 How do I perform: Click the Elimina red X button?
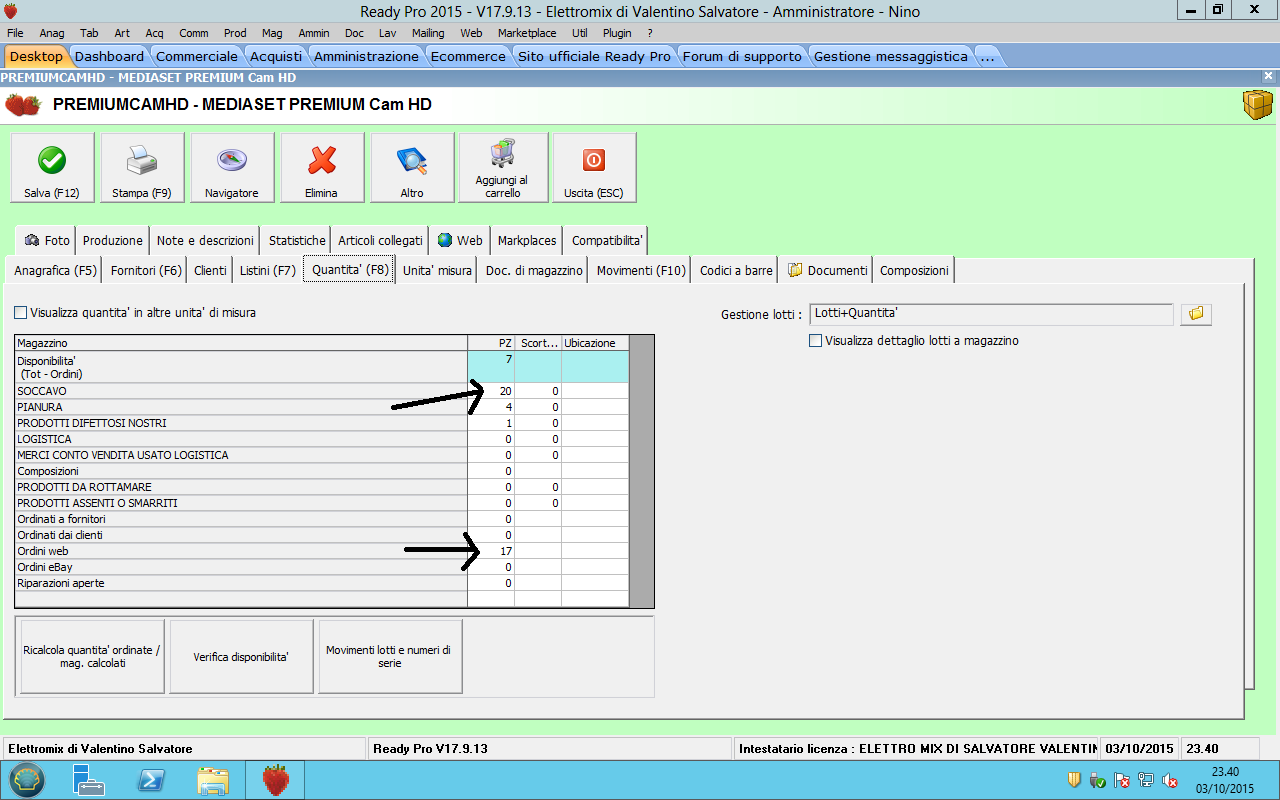tap(322, 168)
